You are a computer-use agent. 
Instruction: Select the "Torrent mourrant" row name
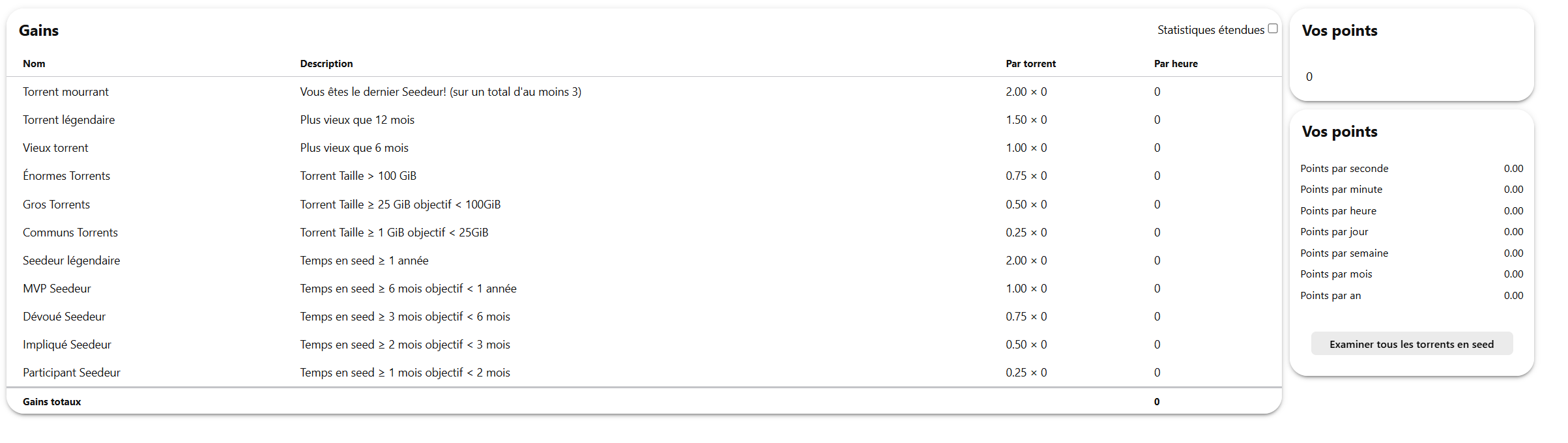(x=65, y=92)
